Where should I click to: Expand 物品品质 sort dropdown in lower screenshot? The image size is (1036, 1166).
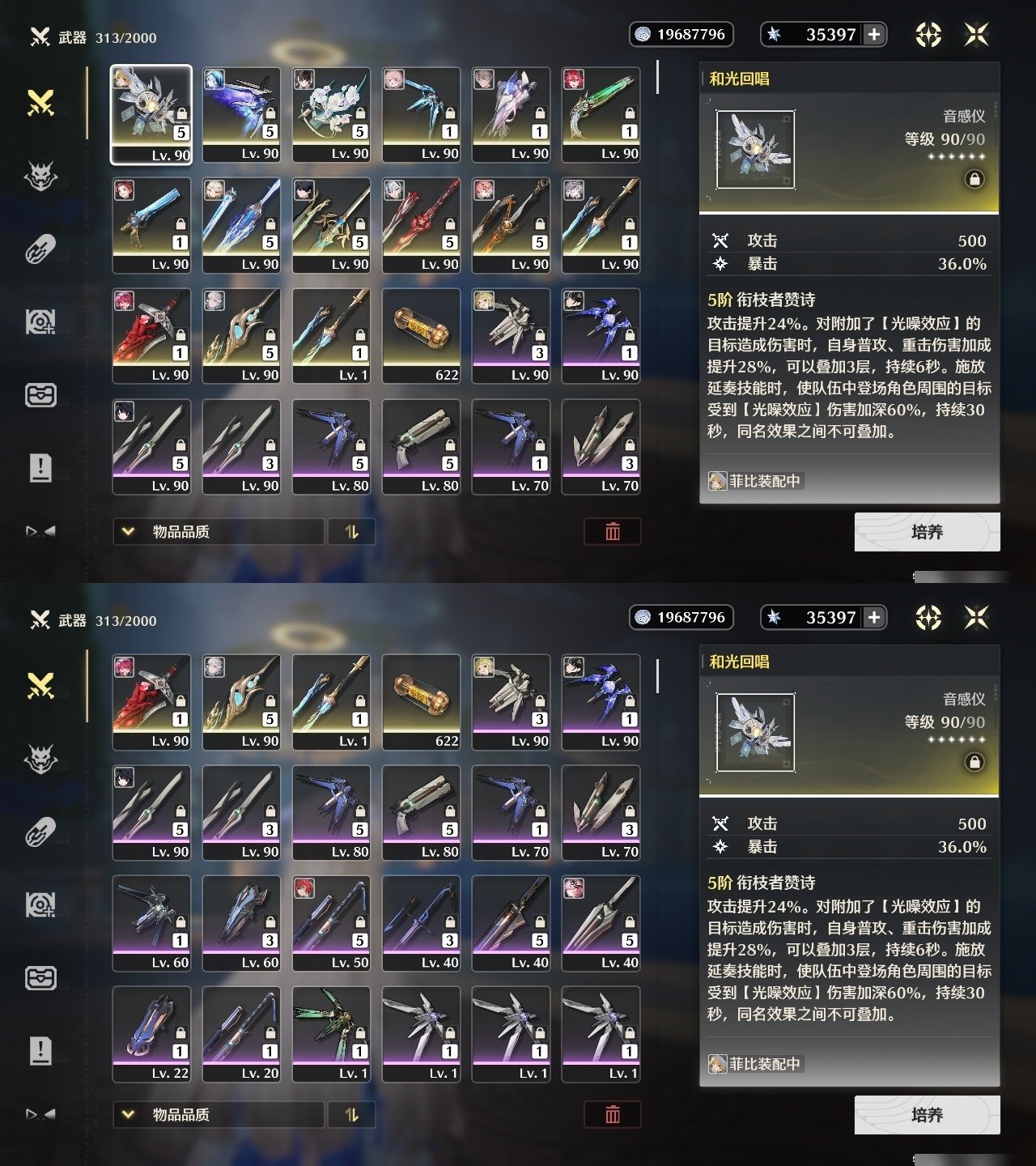point(219,1115)
